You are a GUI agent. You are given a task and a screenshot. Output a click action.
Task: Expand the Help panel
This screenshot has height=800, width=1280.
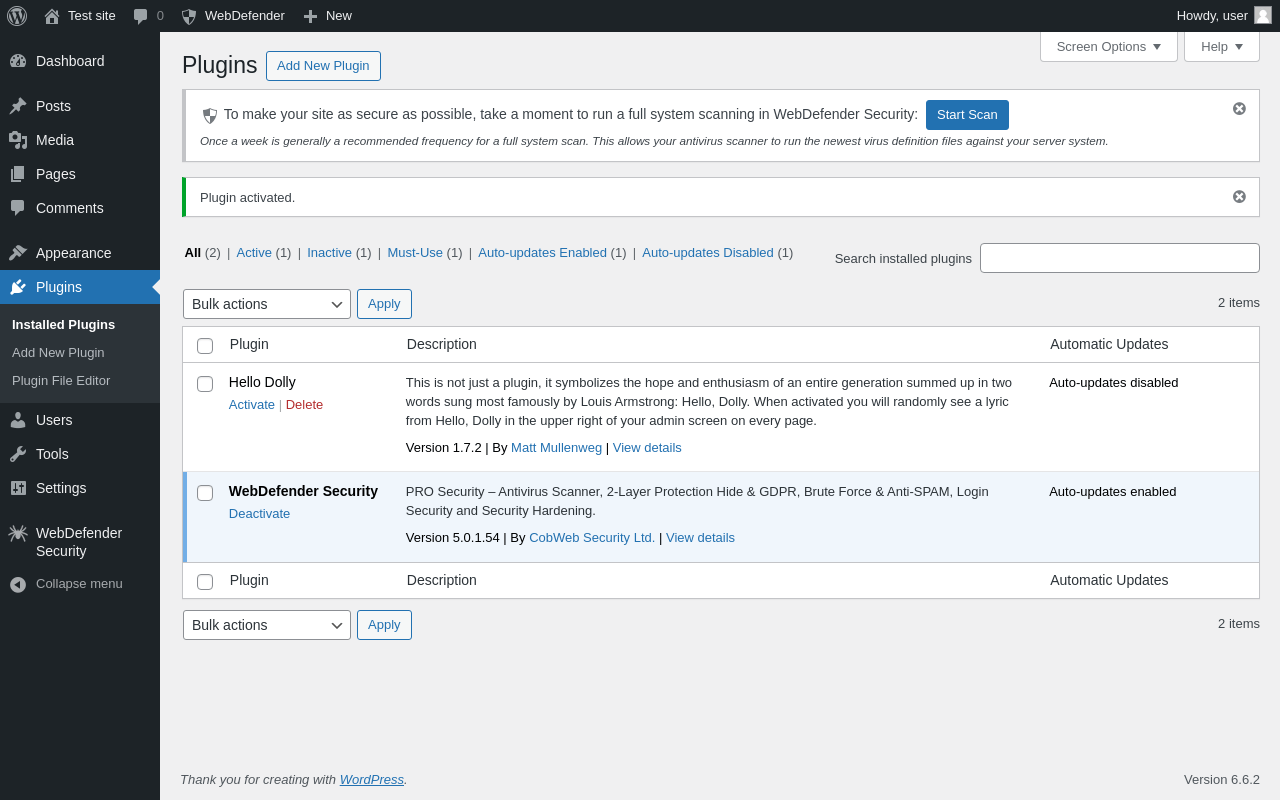coord(1221,46)
